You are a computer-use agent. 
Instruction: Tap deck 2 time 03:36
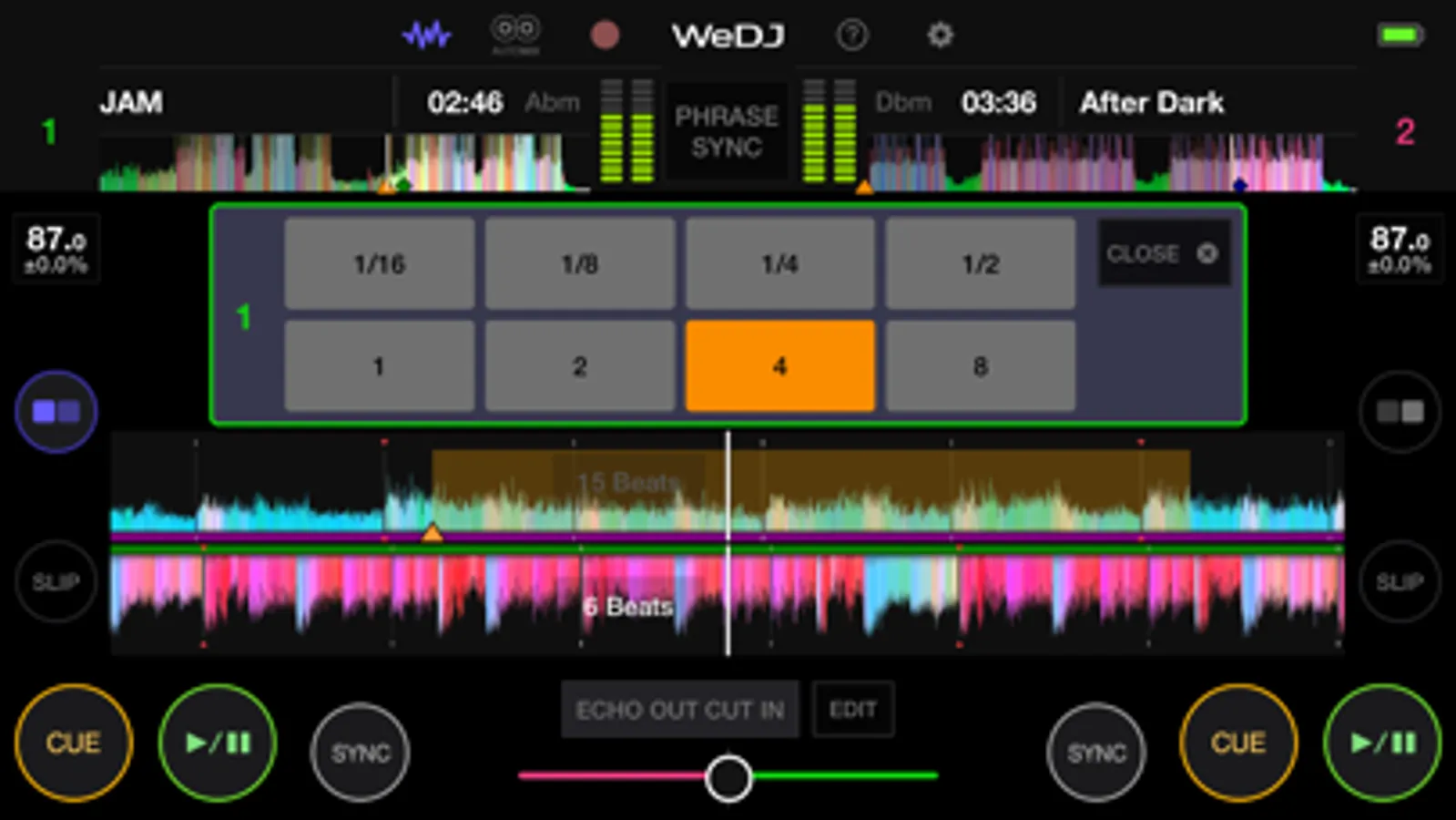pyautogui.click(x=999, y=102)
